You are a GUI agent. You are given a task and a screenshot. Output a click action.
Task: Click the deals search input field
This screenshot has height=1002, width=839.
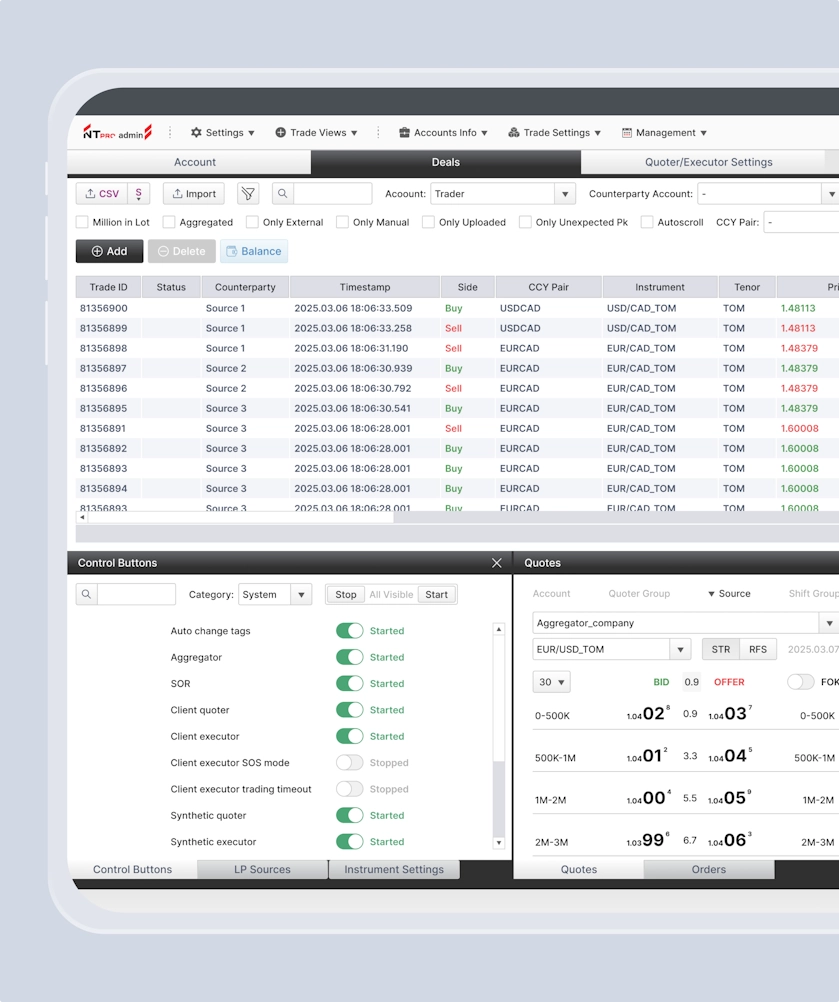click(x=332, y=194)
